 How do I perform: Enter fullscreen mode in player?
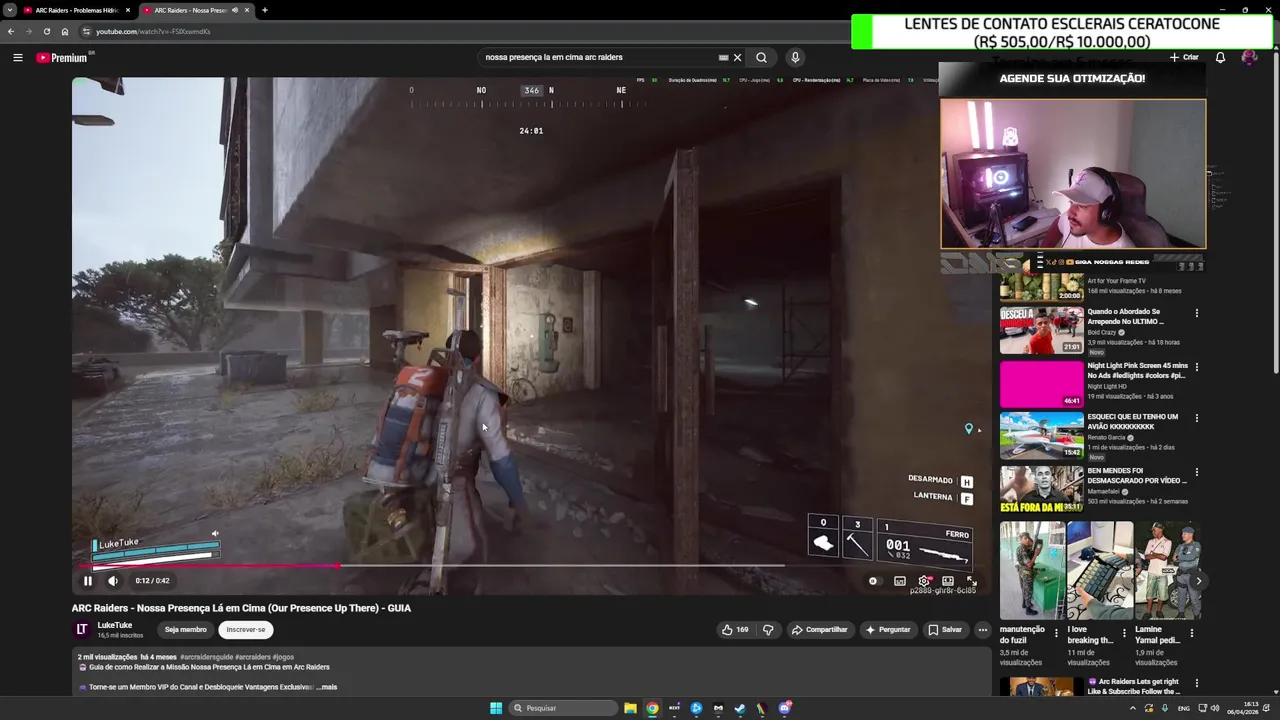click(x=971, y=581)
